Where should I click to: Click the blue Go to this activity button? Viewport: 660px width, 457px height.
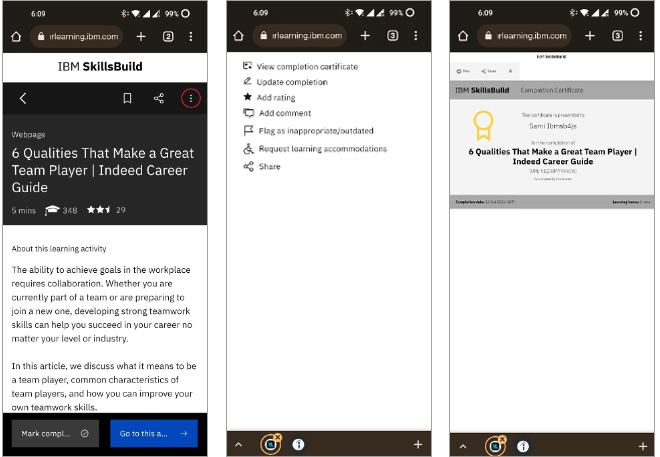click(x=154, y=433)
